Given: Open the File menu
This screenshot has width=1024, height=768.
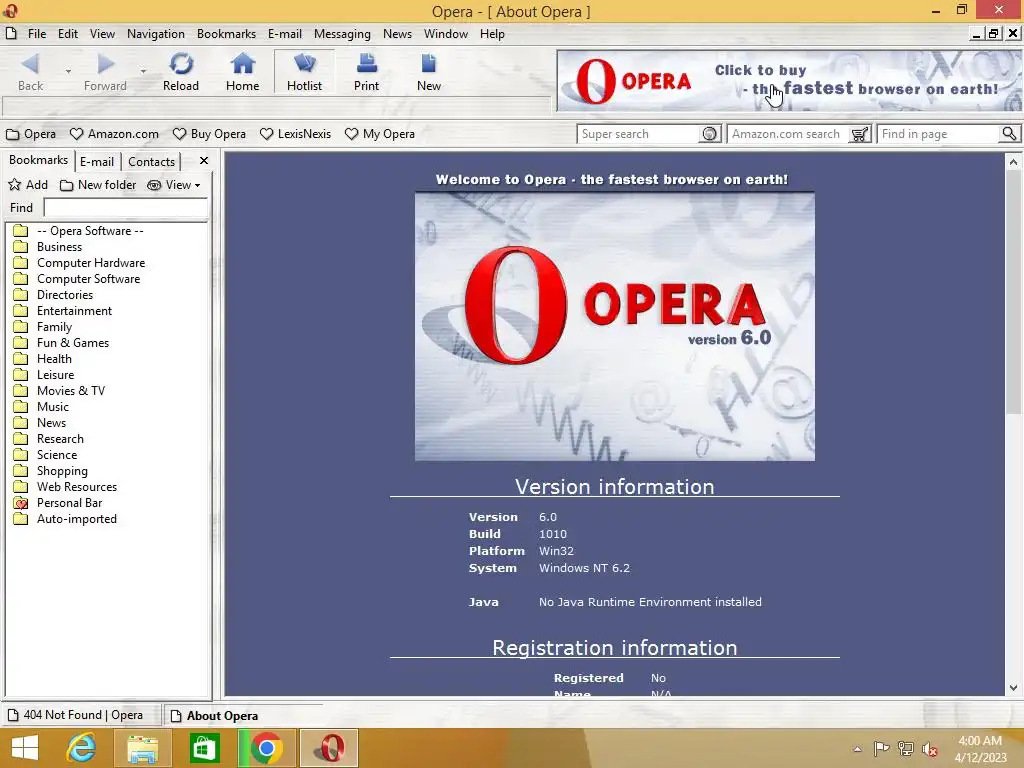Looking at the screenshot, I should point(37,34).
